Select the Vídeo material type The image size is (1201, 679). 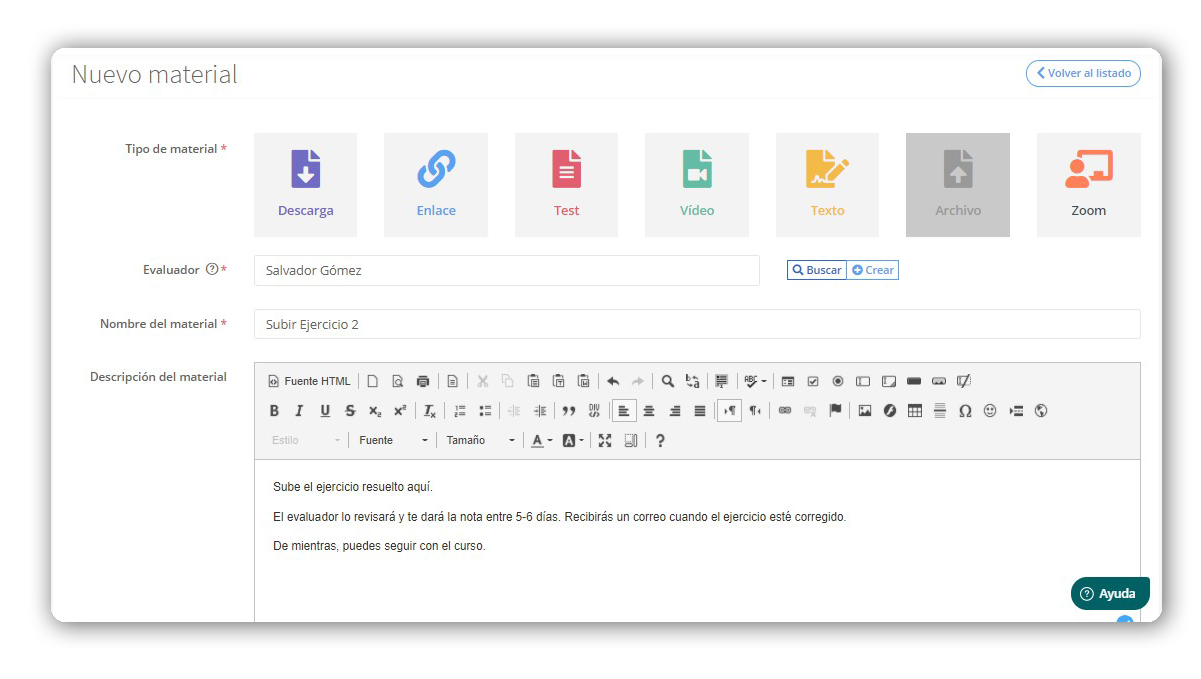(697, 184)
